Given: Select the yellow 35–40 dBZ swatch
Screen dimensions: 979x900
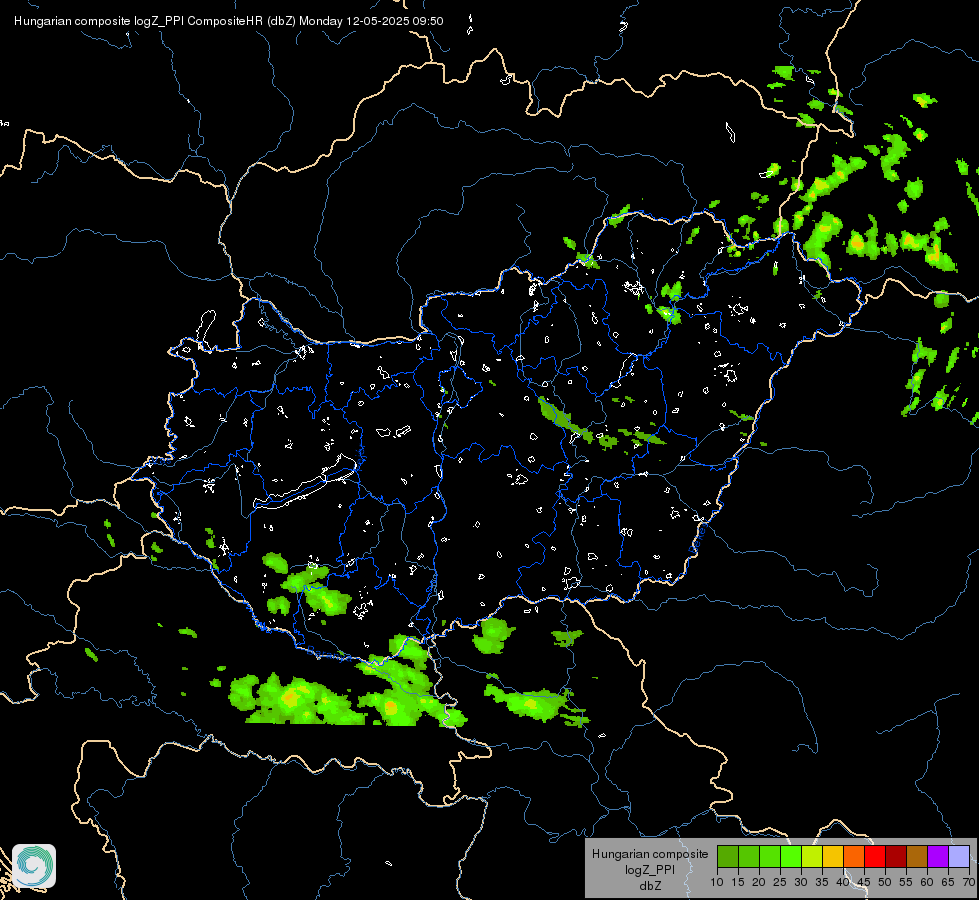Looking at the screenshot, I should coord(833,857).
